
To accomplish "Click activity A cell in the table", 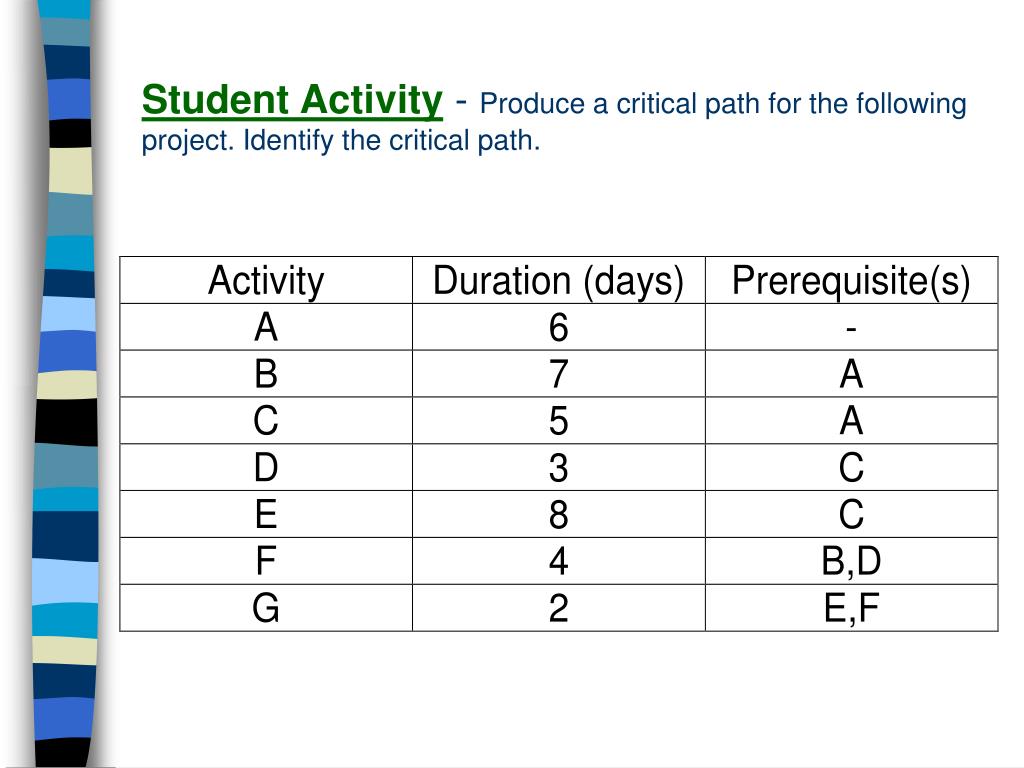I will pyautogui.click(x=266, y=327).
